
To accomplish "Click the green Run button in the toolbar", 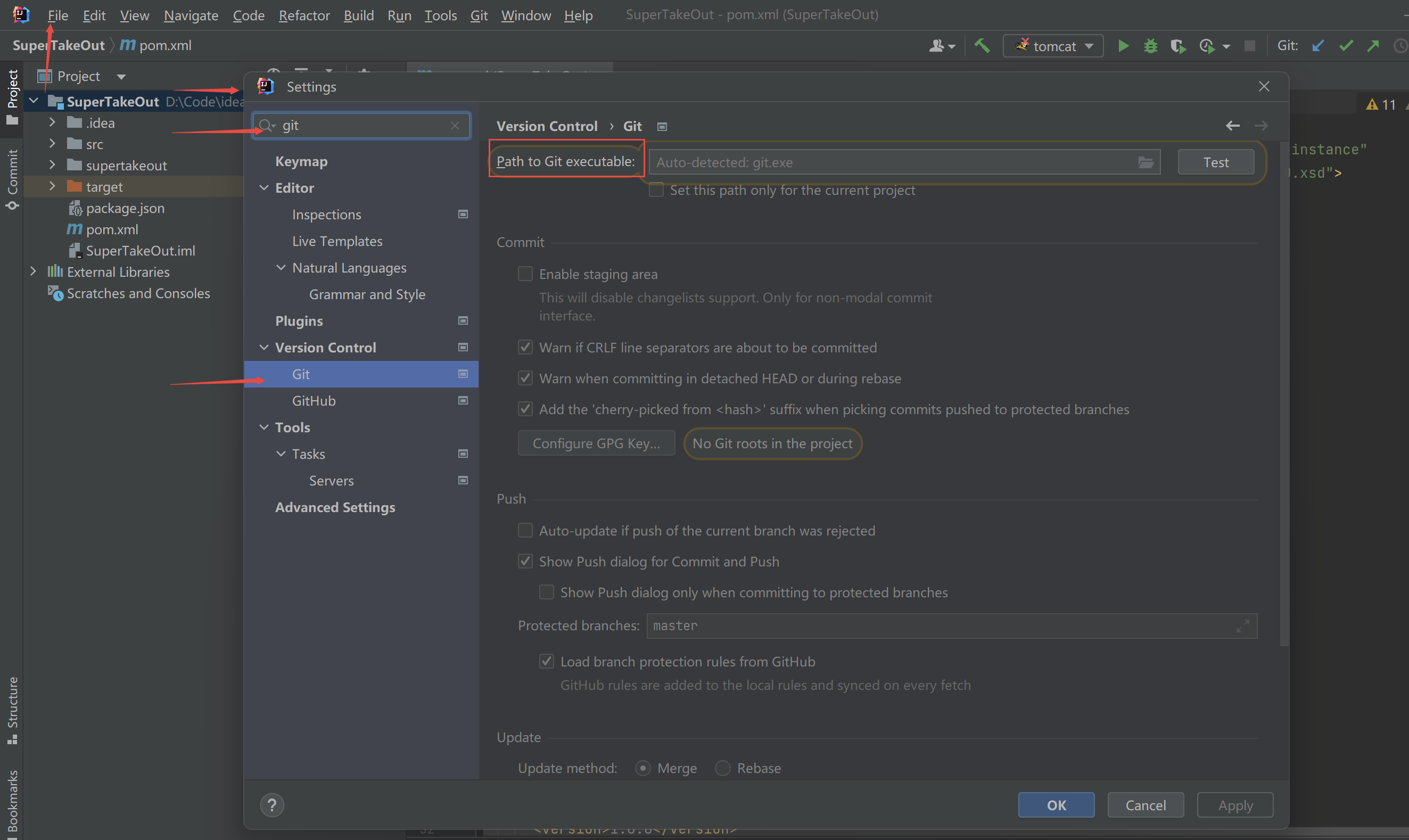I will coord(1123,46).
